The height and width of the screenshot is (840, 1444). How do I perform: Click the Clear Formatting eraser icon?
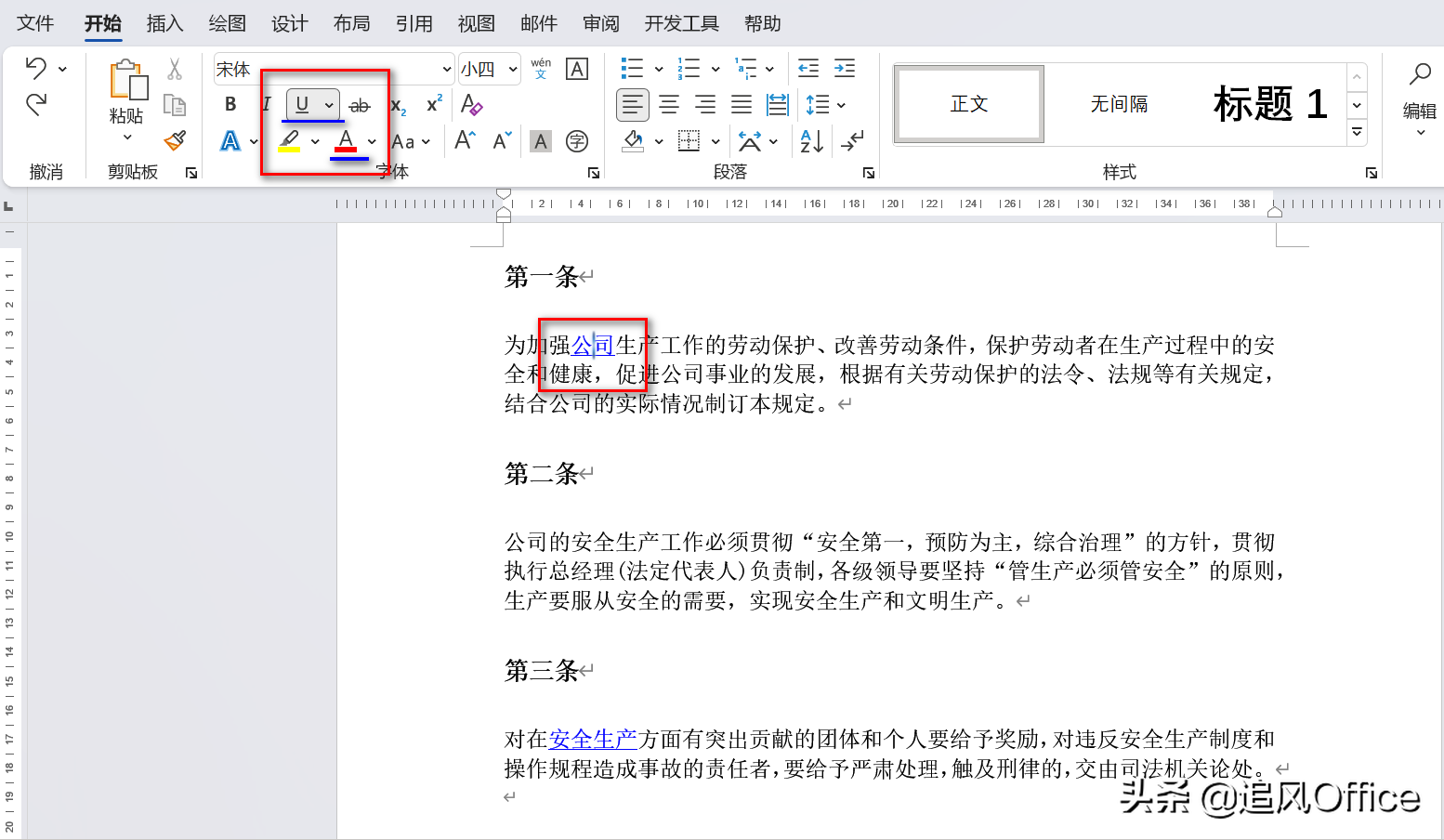coord(471,105)
